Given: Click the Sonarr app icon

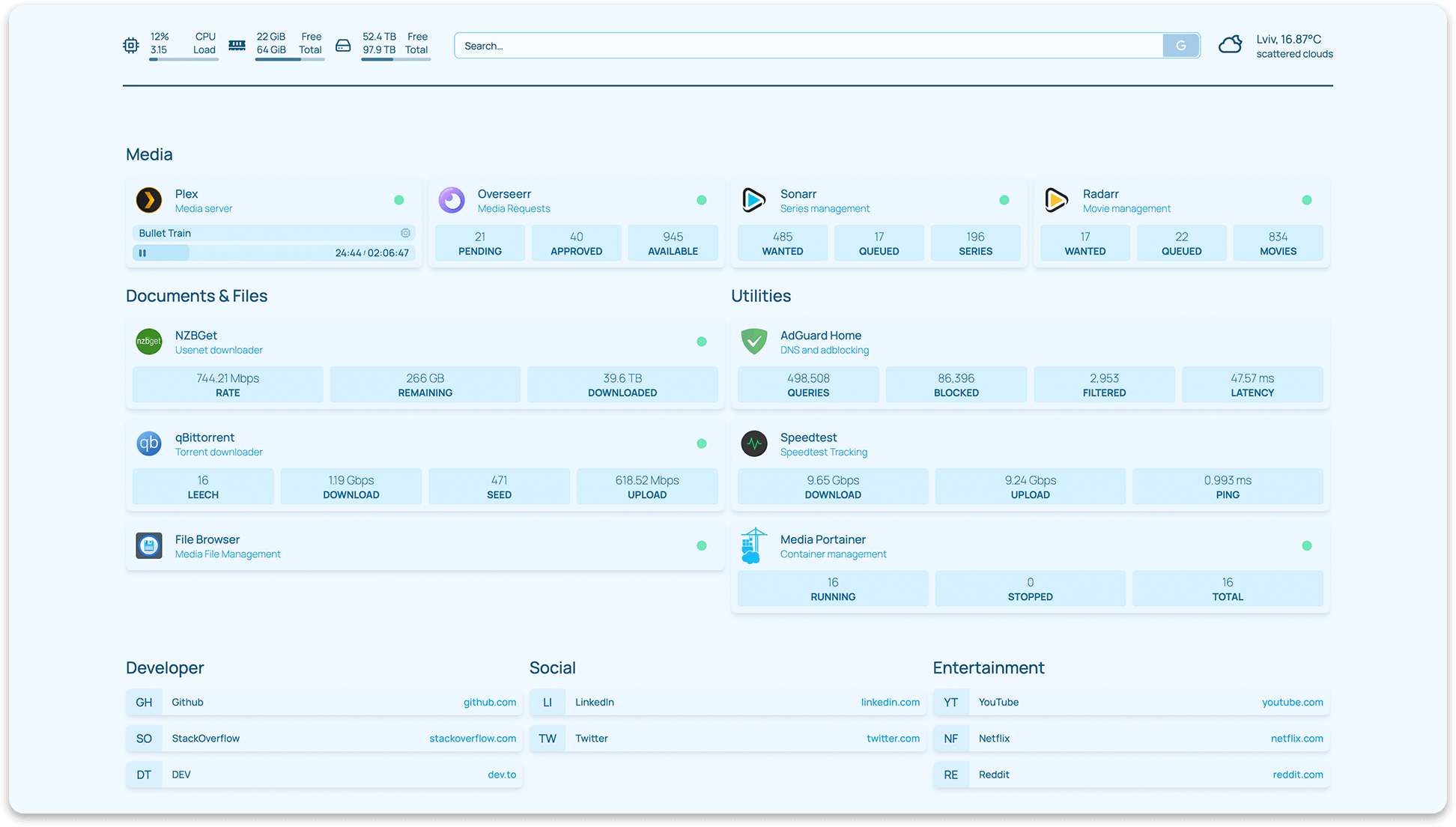Looking at the screenshot, I should coord(753,201).
